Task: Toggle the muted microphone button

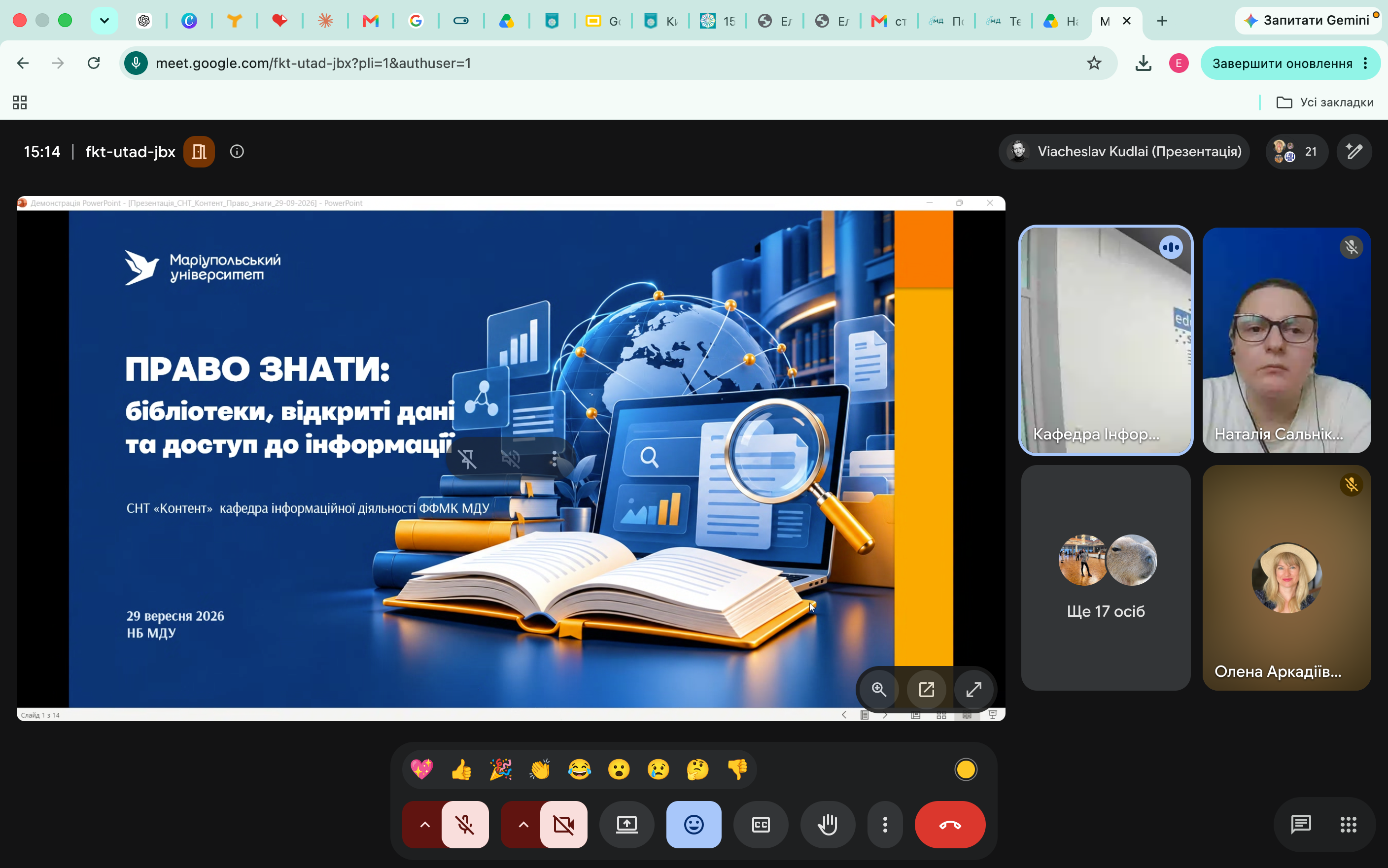Action: pos(465,825)
